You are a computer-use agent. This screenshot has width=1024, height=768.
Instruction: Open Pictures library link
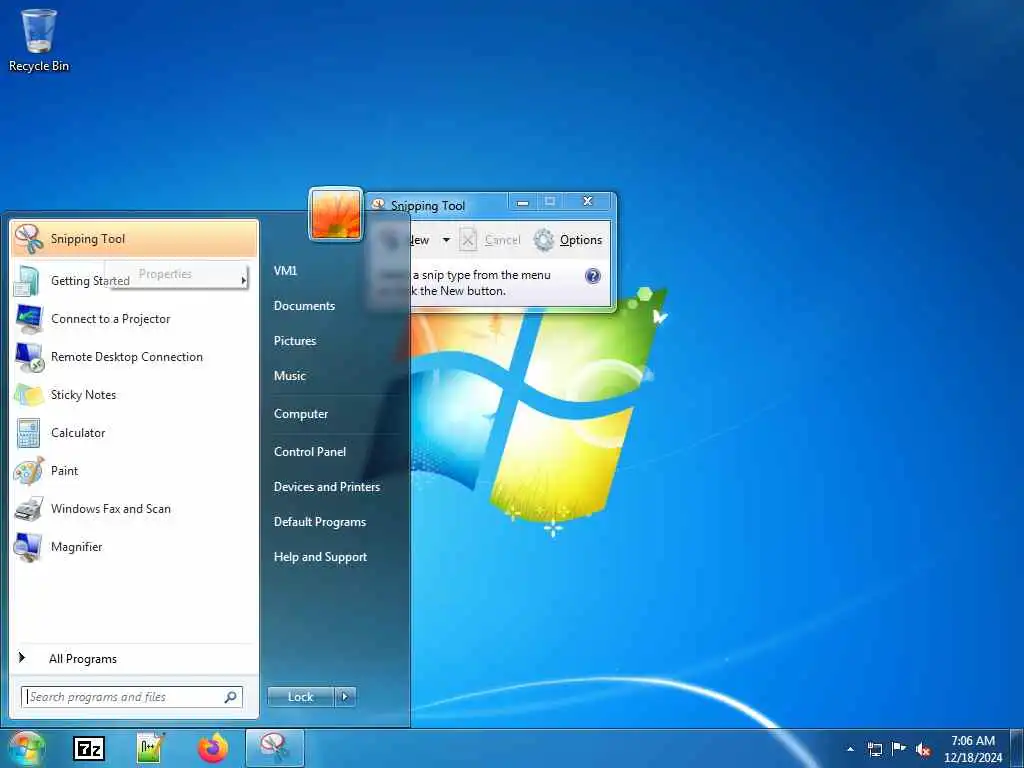295,341
